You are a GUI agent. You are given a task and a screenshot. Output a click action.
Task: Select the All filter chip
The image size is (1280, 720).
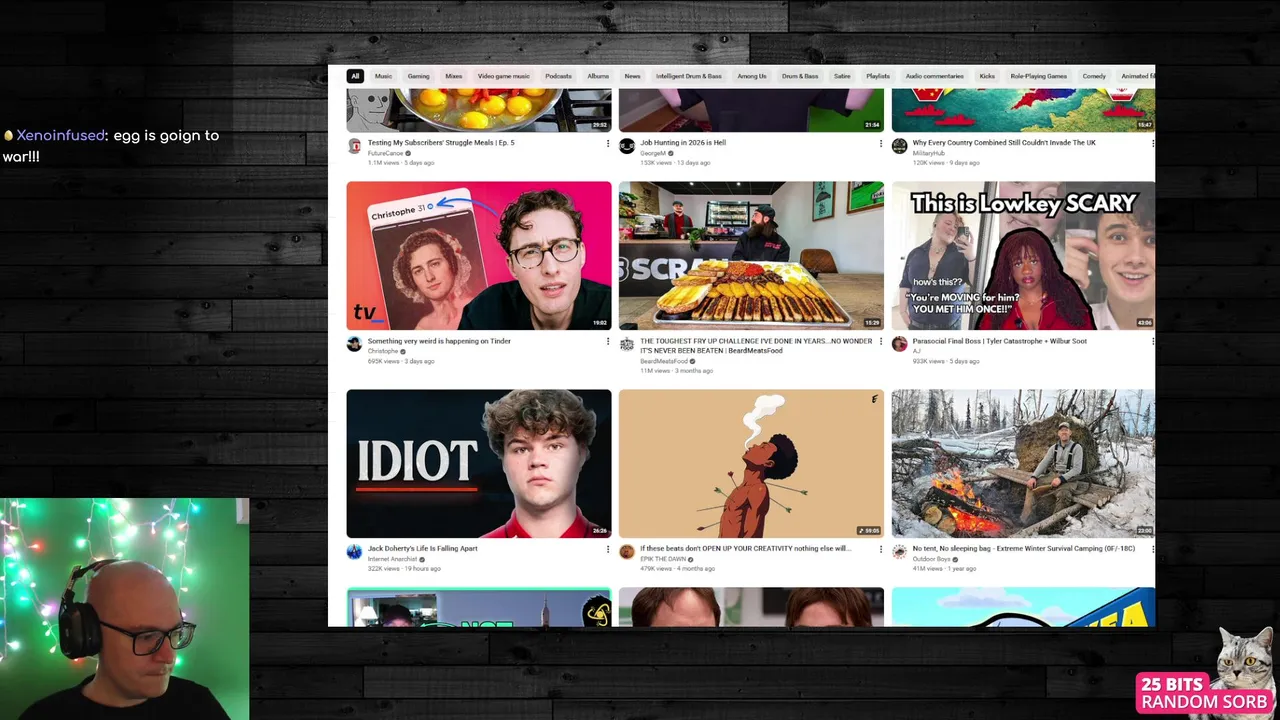coord(355,76)
